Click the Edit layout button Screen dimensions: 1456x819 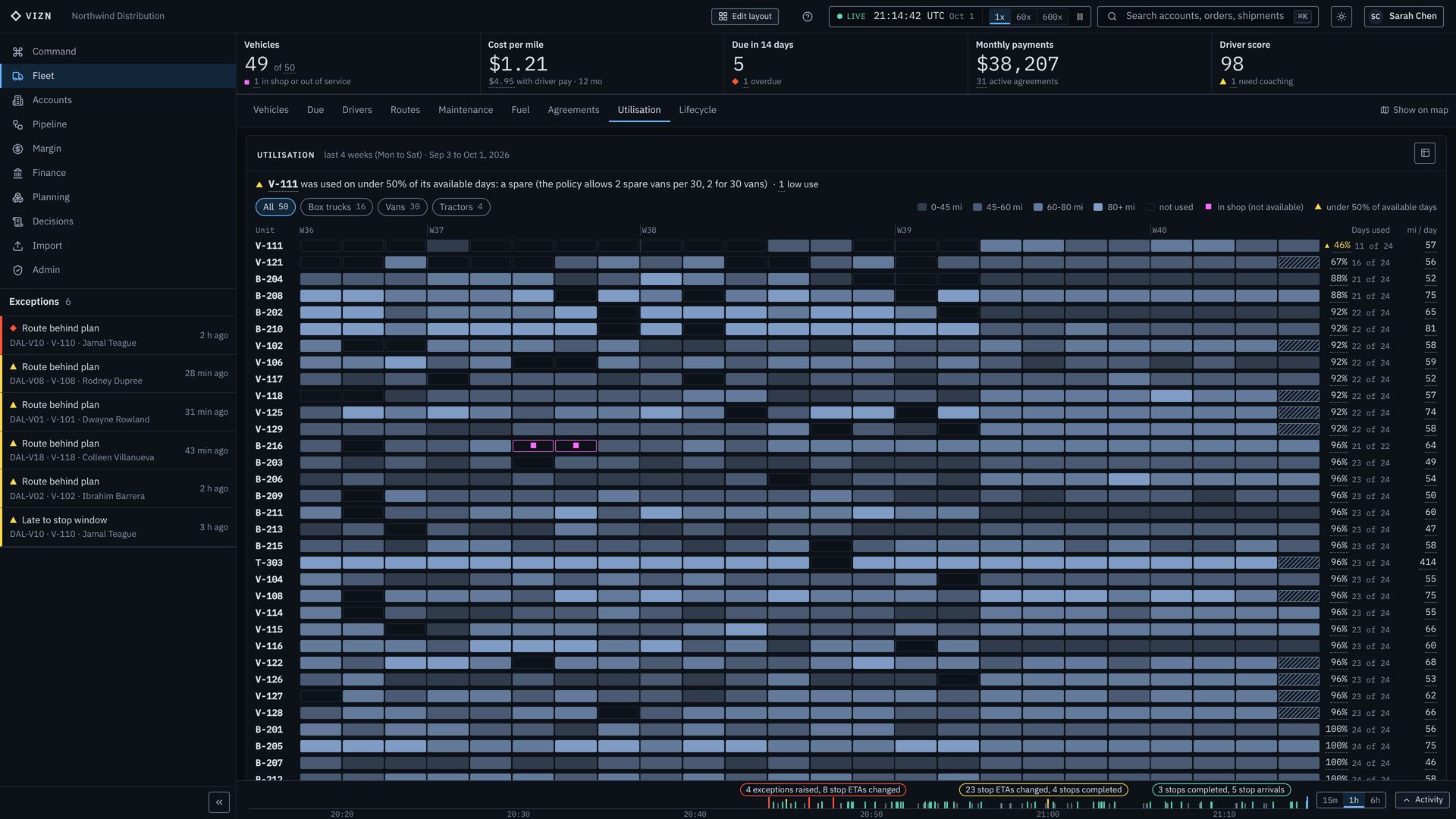[745, 17]
